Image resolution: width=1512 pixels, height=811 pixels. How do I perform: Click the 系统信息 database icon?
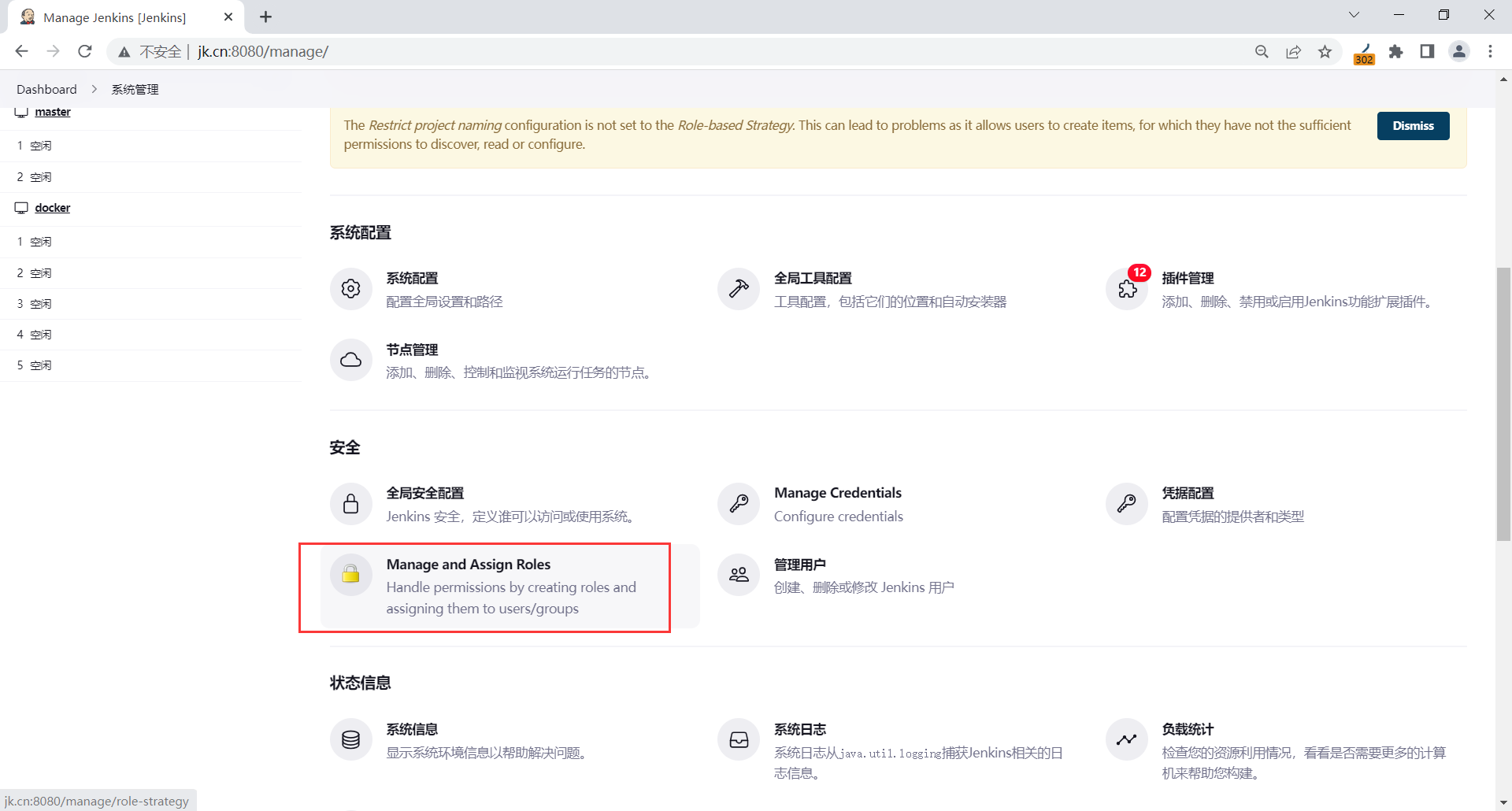[351, 739]
